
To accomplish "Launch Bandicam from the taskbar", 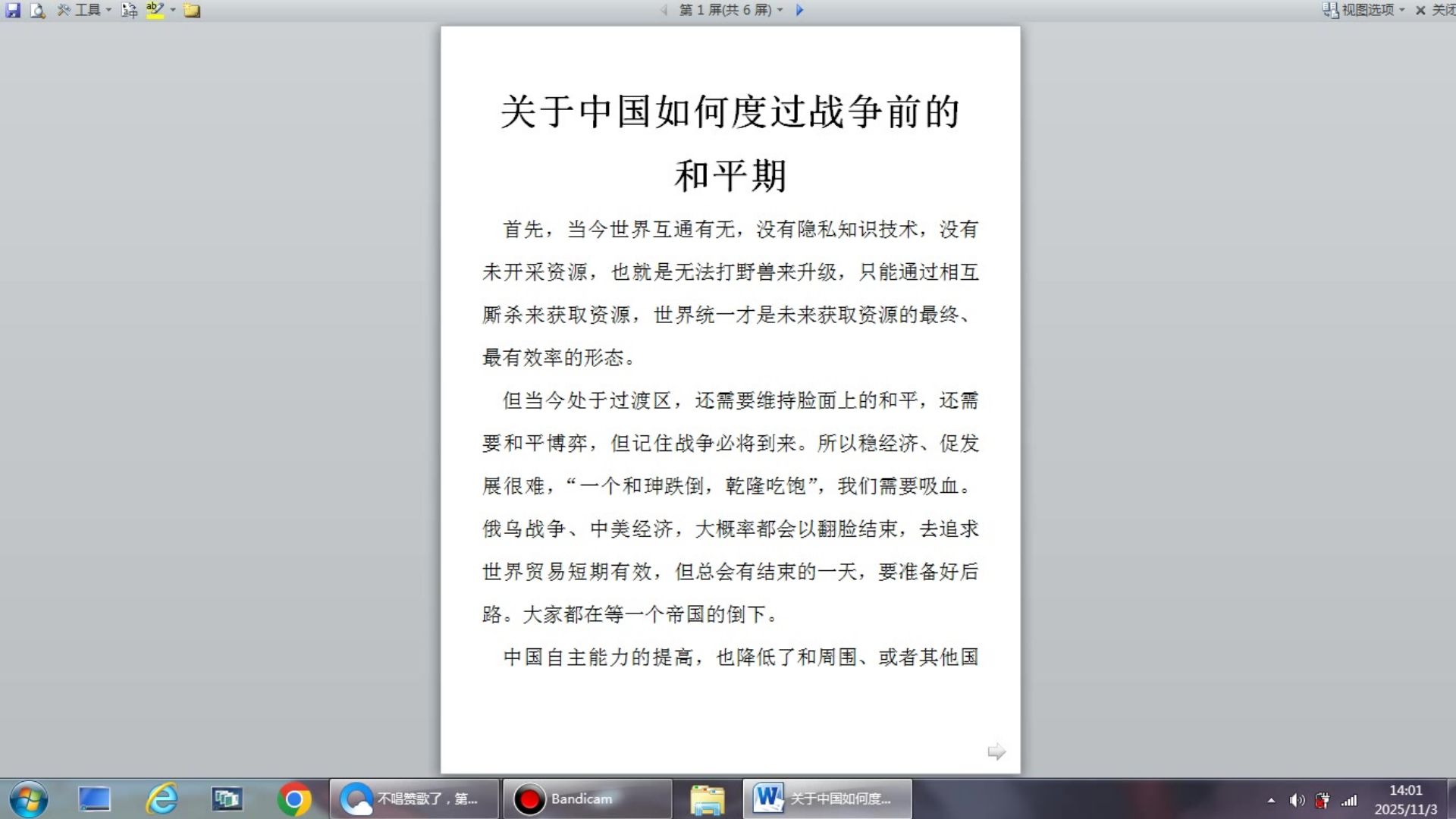I will [586, 799].
